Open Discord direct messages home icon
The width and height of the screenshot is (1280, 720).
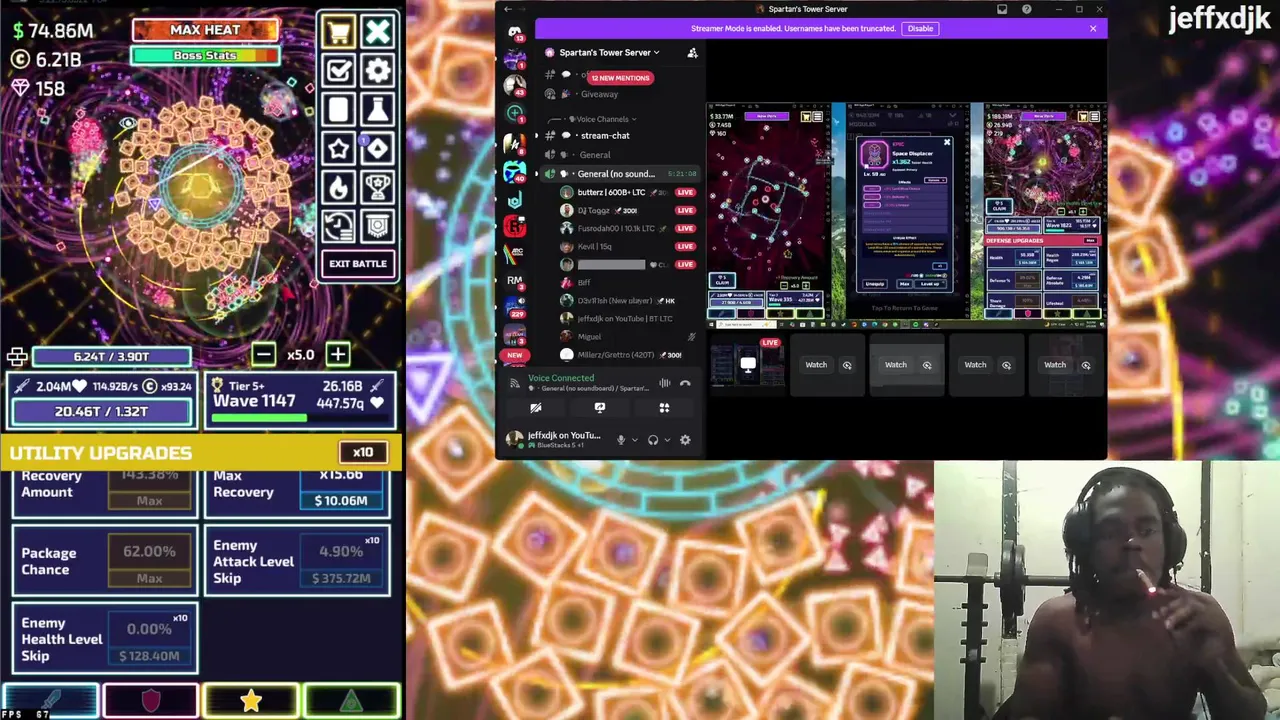[515, 33]
